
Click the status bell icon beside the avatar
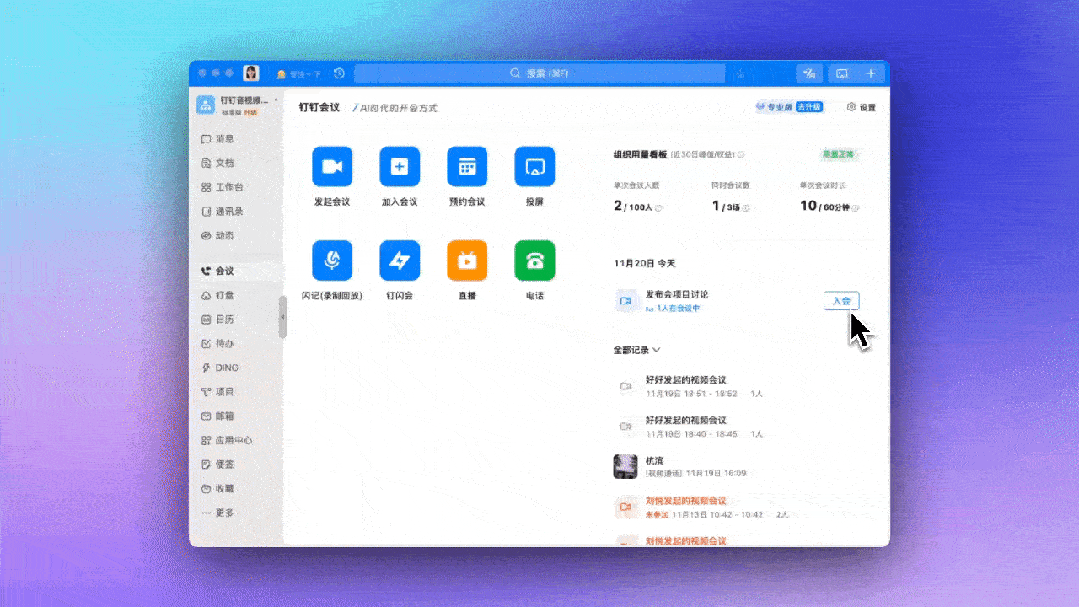point(281,74)
